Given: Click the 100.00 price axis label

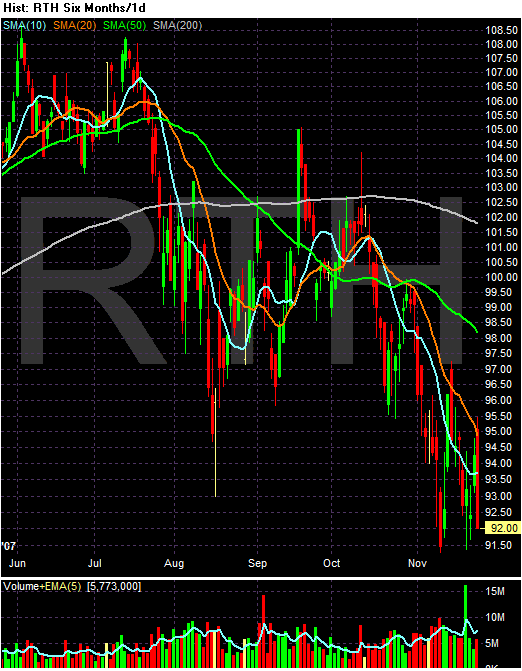Looking at the screenshot, I should [x=501, y=277].
